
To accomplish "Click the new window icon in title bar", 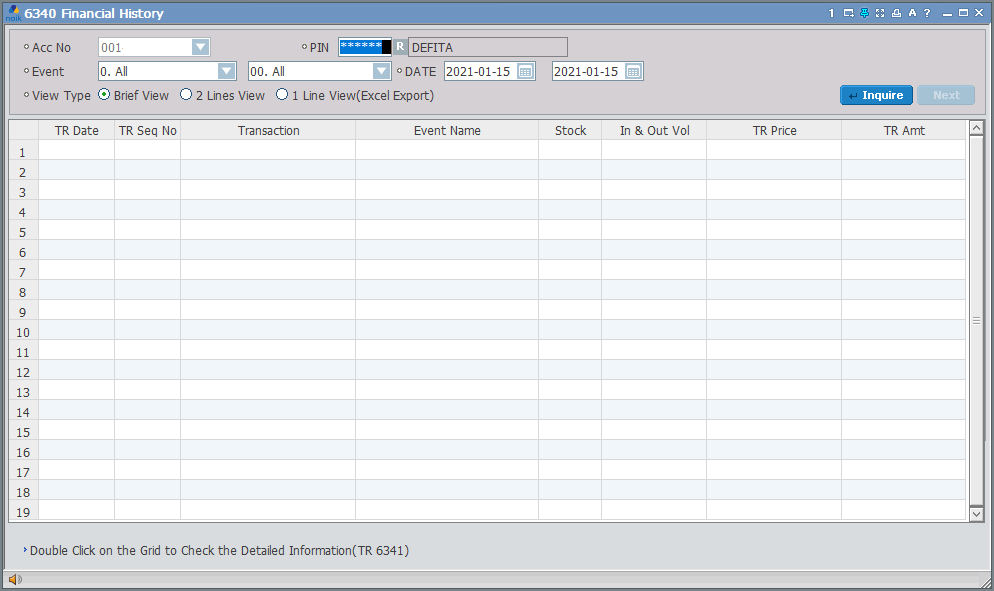I will pos(848,13).
